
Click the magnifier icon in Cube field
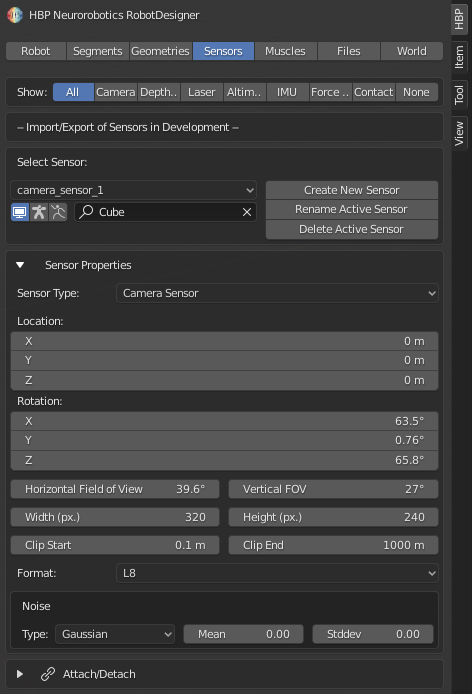[x=86, y=212]
